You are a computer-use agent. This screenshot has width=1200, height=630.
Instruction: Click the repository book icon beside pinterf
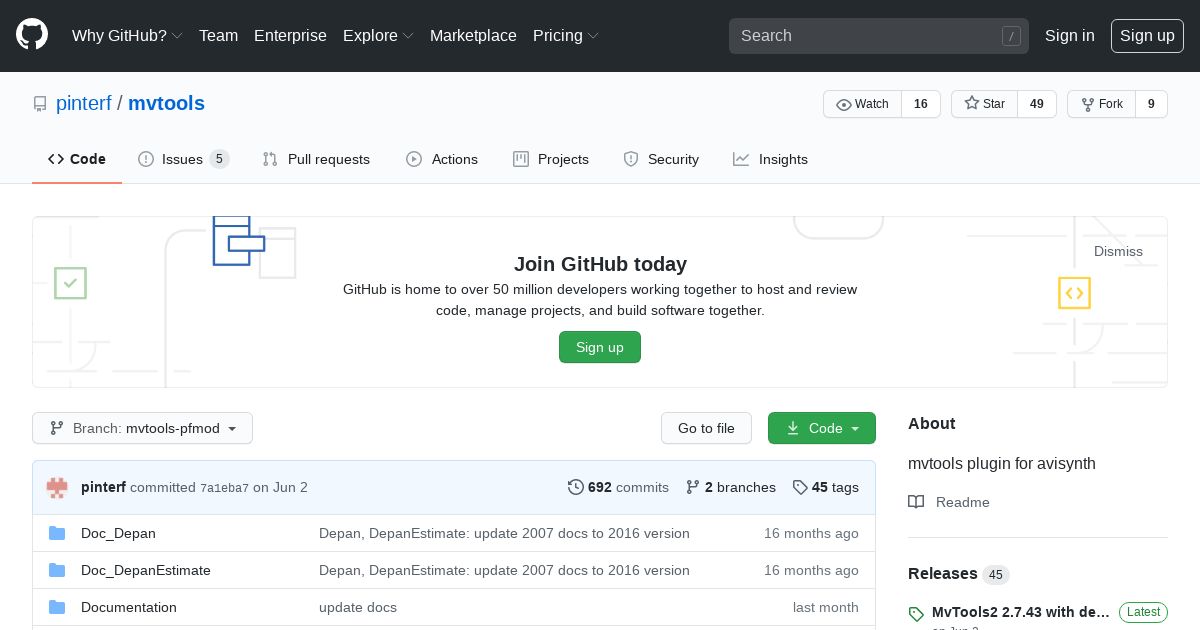(40, 104)
